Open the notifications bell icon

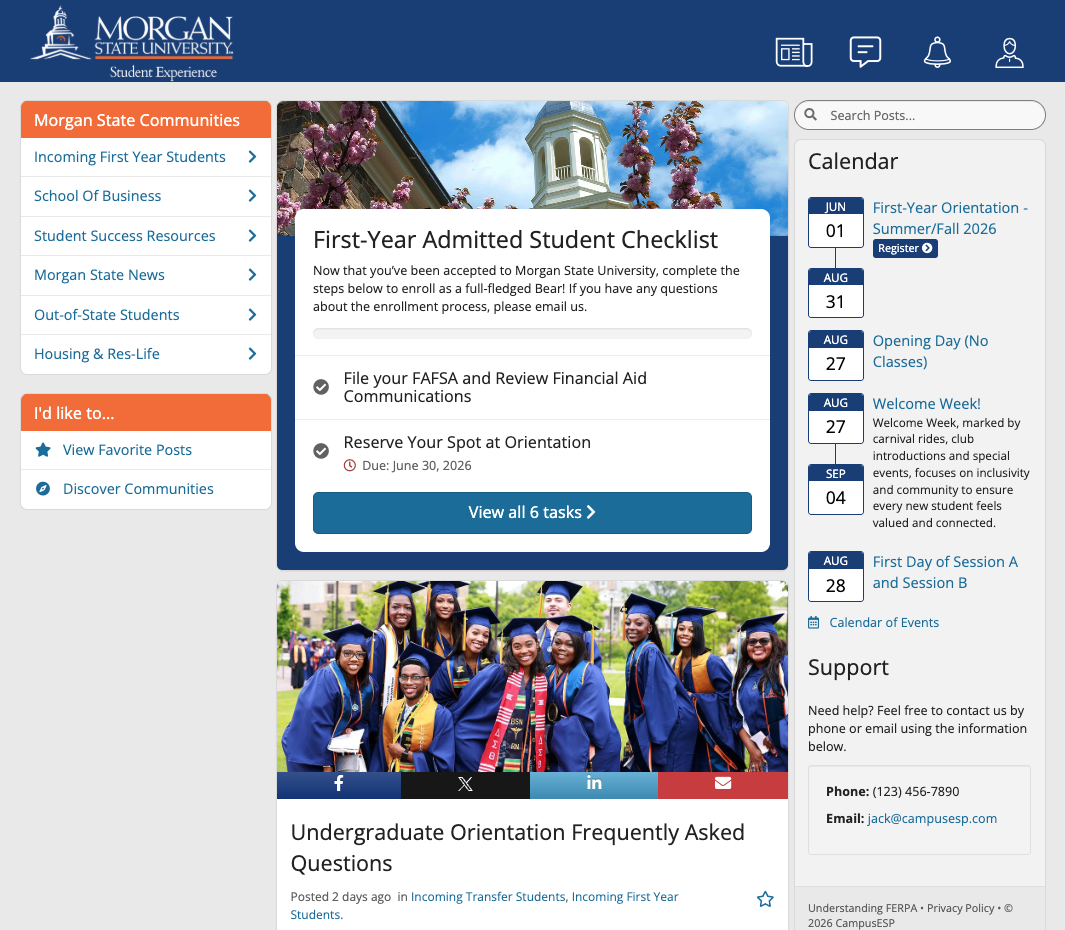pos(937,52)
